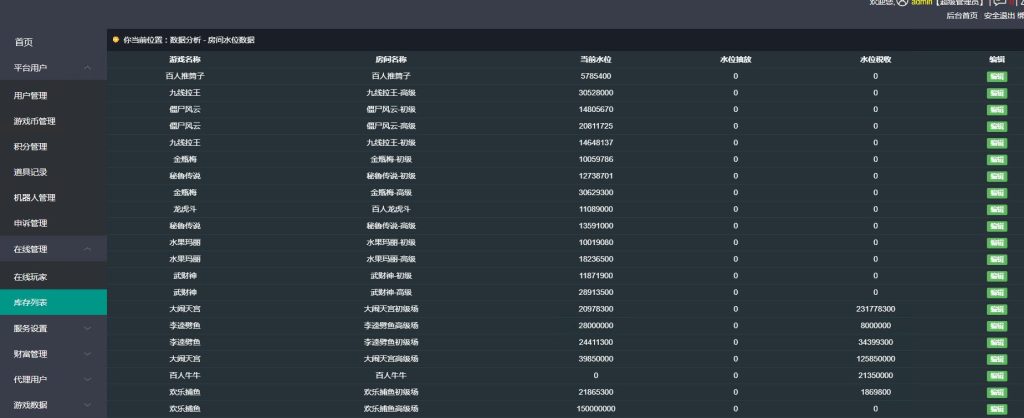Edit the 武财神-初级 room row

coord(997,276)
